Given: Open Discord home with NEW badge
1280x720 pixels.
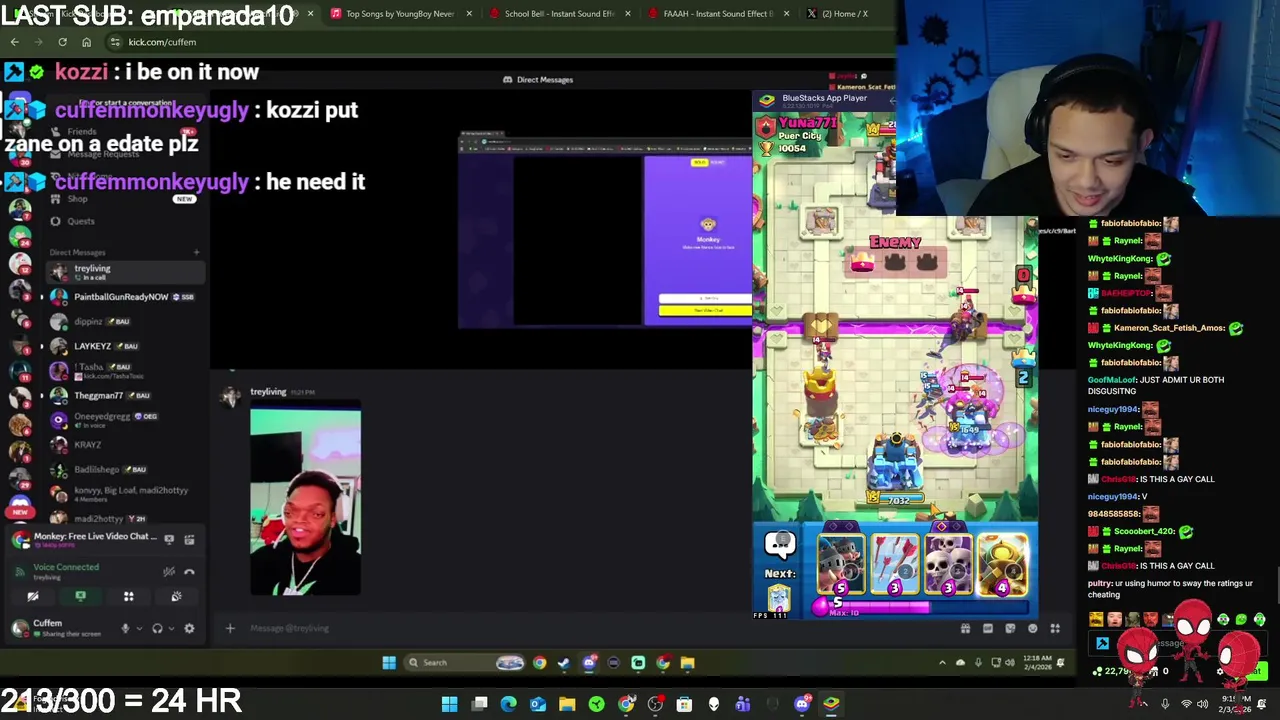Looking at the screenshot, I should [x=19, y=506].
